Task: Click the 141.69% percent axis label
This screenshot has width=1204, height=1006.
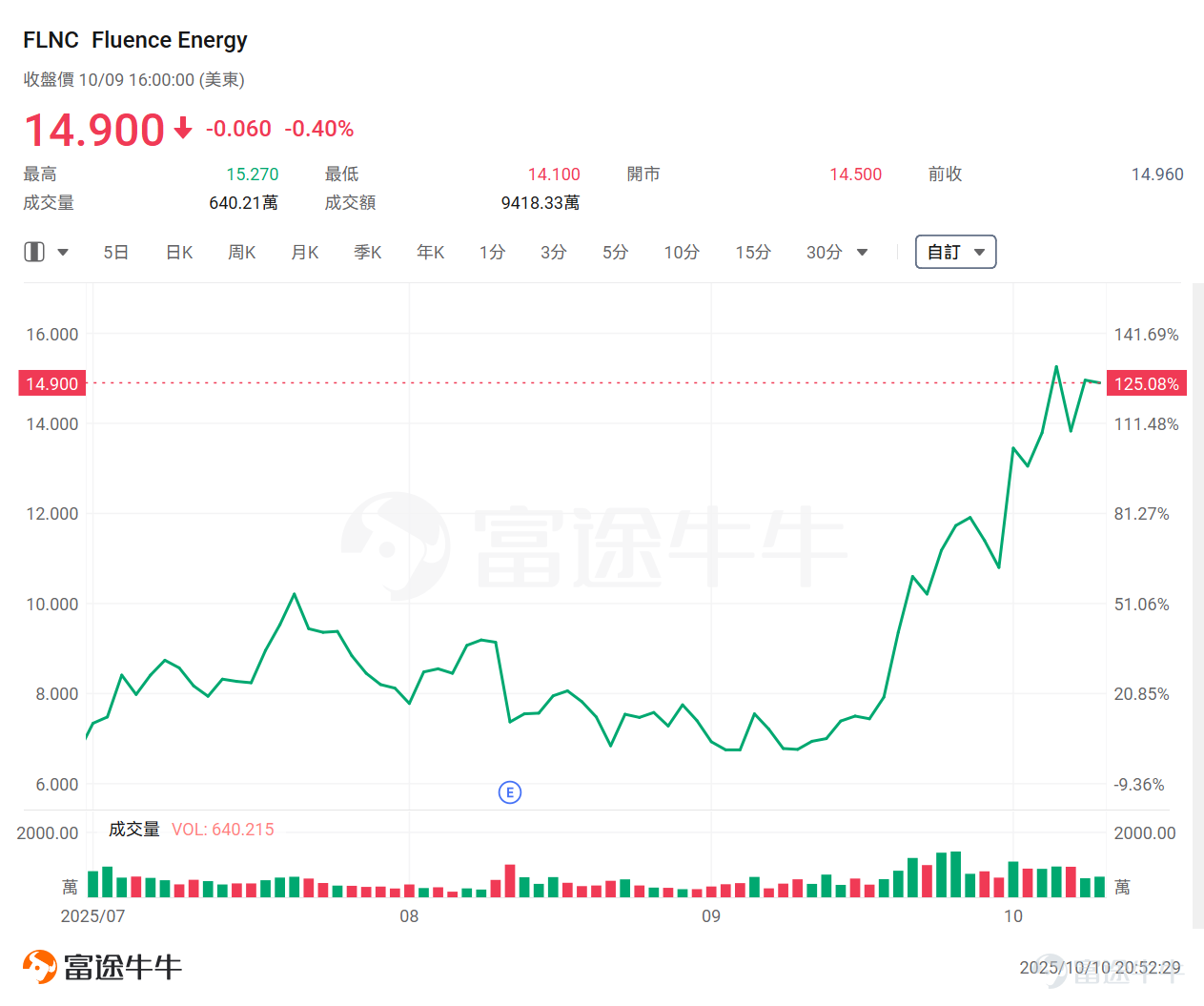Action: tap(1147, 335)
